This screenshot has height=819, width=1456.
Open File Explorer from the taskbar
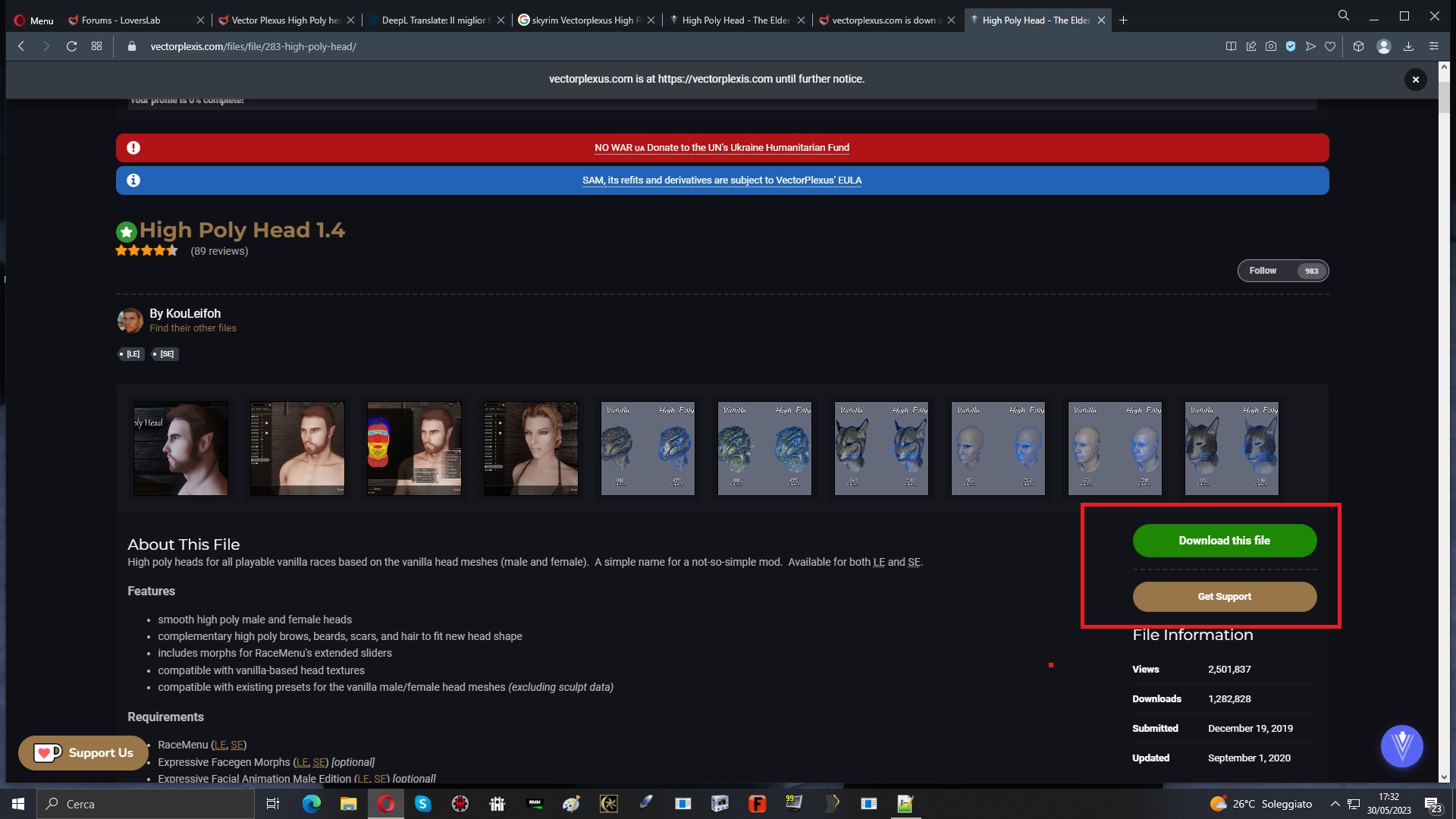348,804
